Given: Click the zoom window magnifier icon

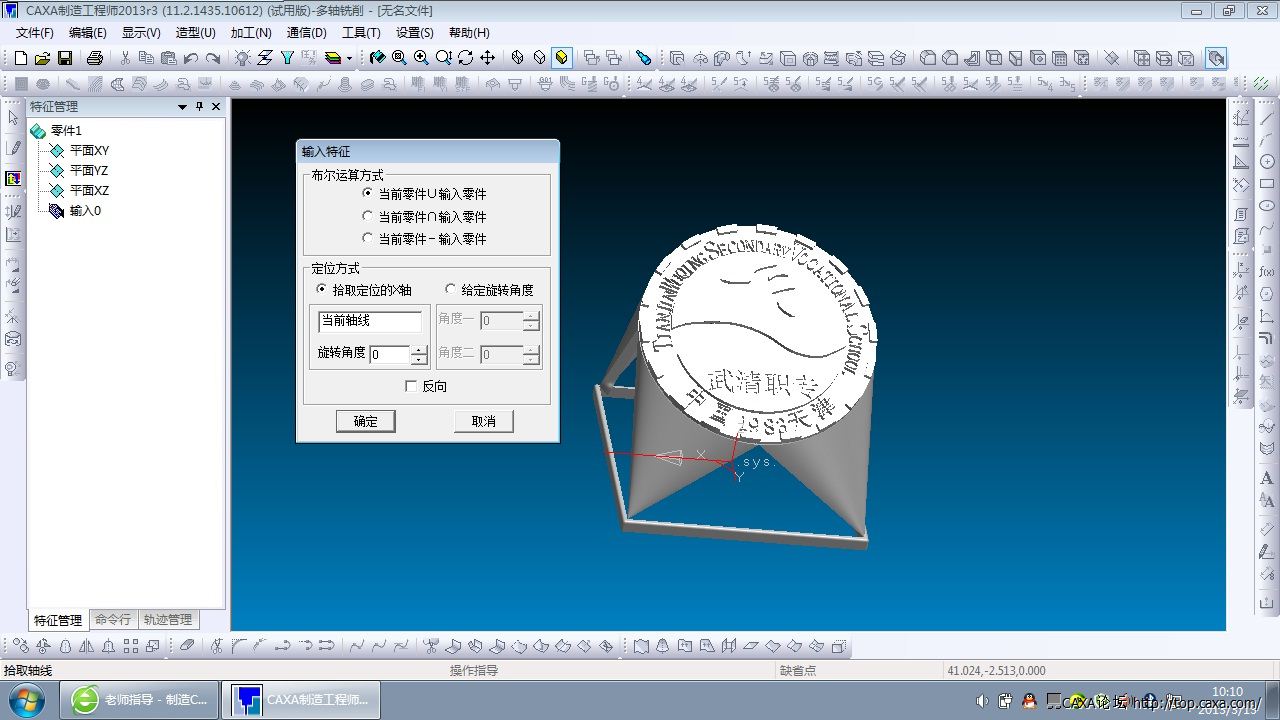Looking at the screenshot, I should [x=399, y=58].
